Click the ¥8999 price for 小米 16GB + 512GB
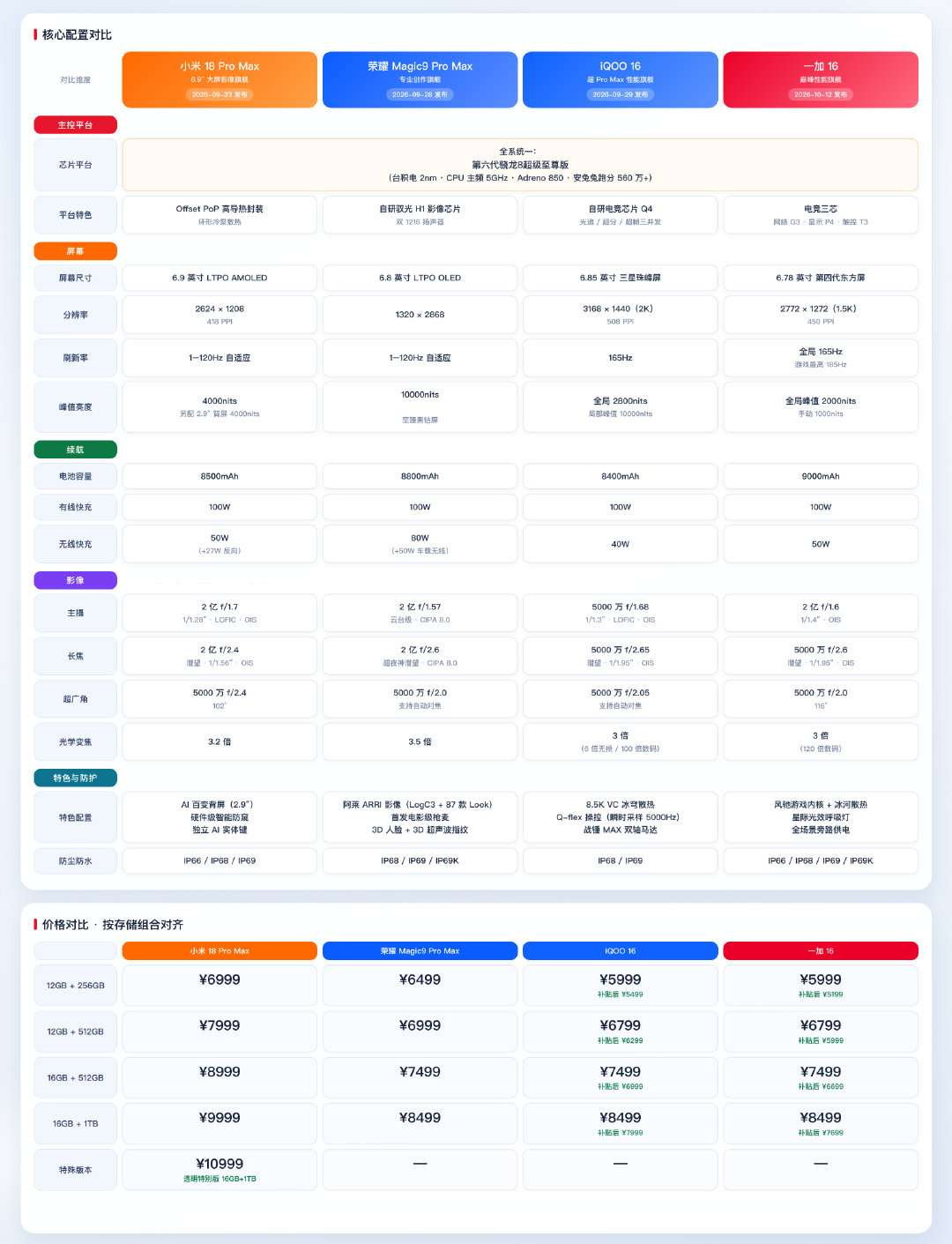Screen dimensions: 952x1244 (219, 1072)
